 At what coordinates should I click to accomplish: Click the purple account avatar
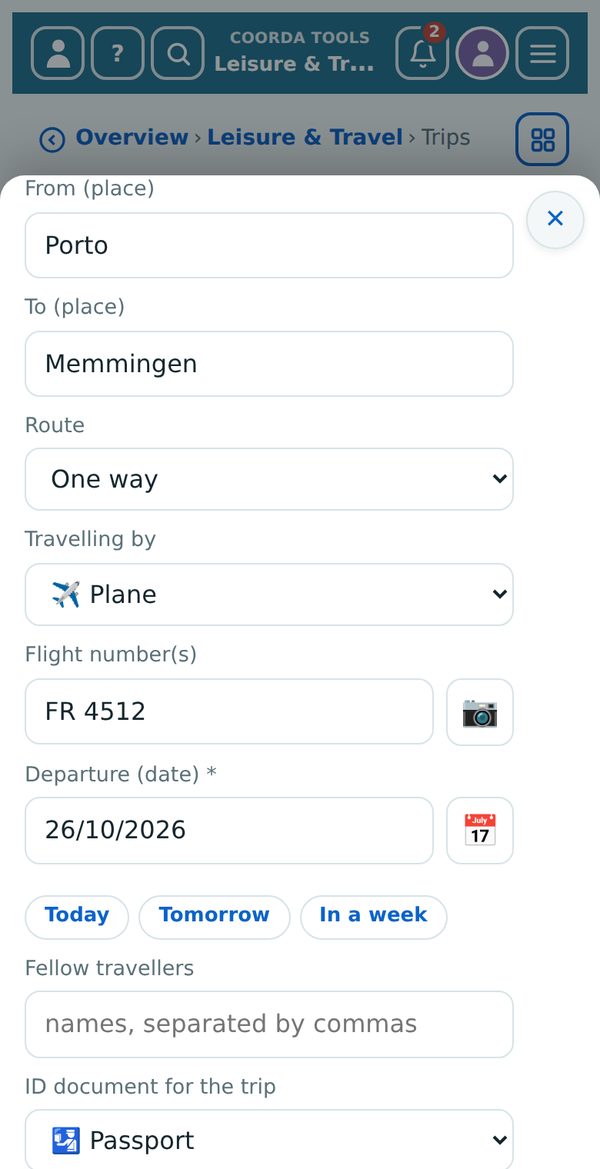coord(482,53)
